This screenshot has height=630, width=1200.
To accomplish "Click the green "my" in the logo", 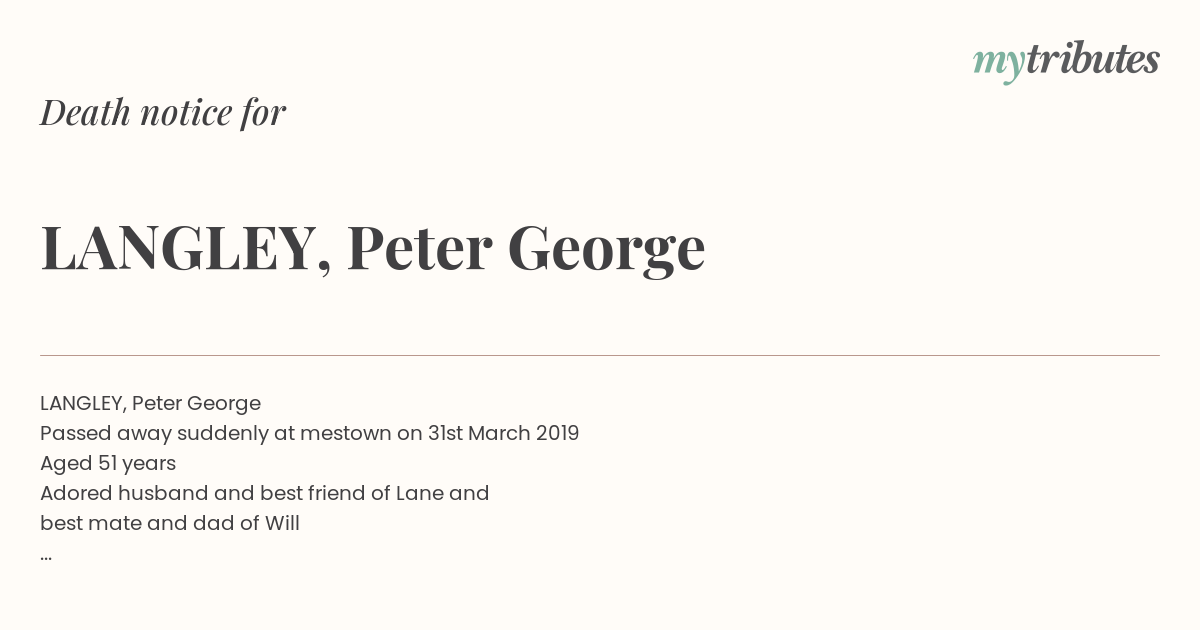I will (x=999, y=64).
